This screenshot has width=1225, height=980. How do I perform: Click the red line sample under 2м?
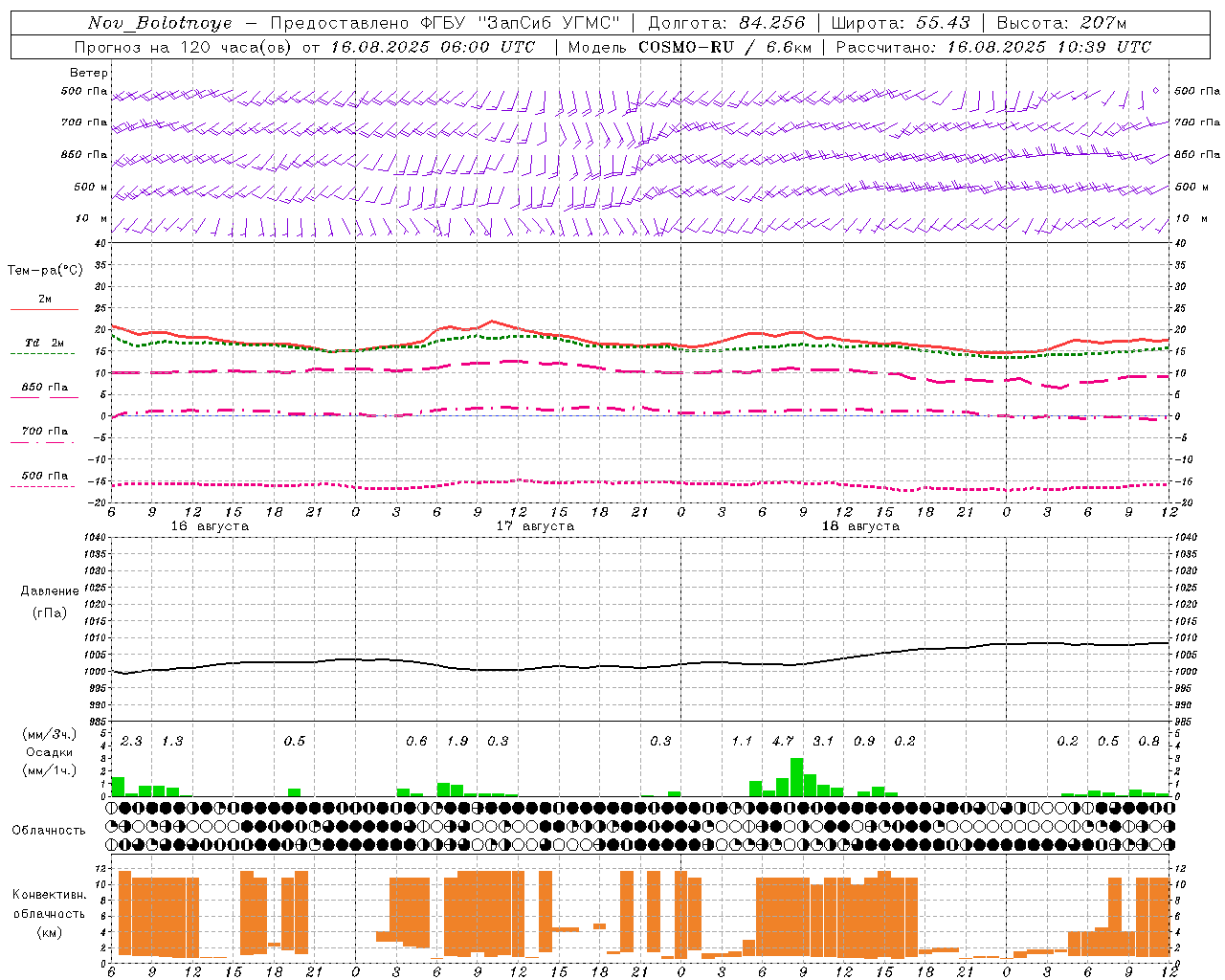click(44, 309)
